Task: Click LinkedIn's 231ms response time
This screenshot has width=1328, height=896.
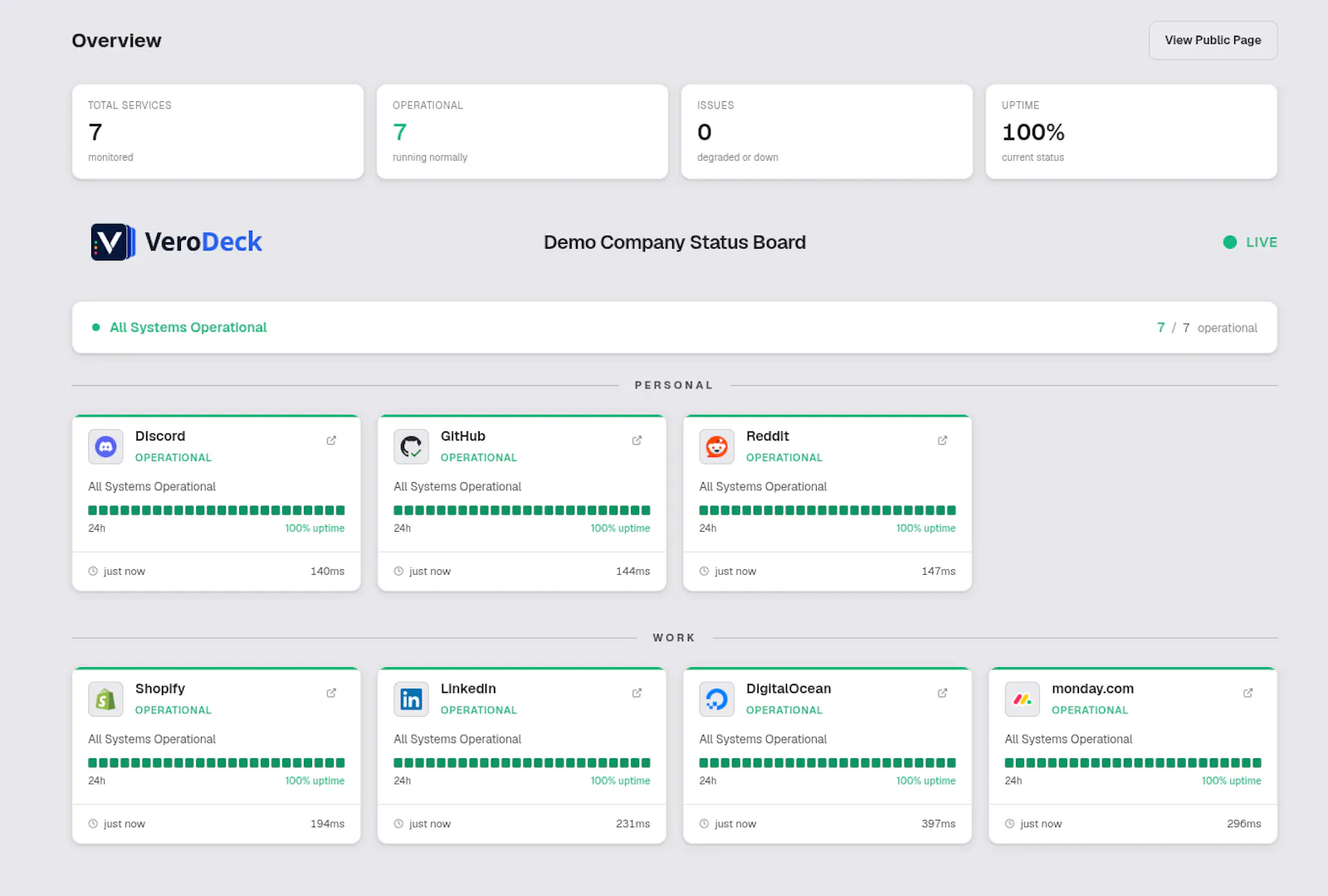Action: pos(633,824)
